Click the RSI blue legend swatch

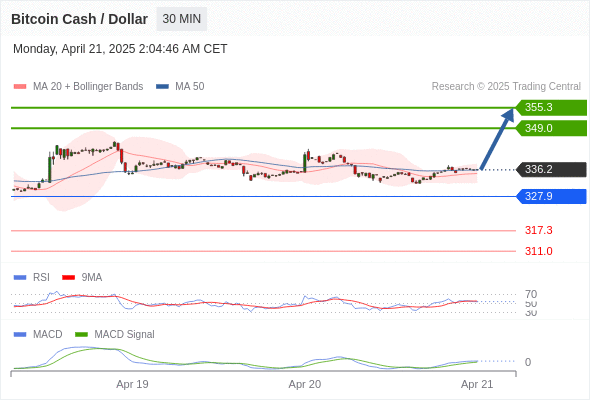(20, 278)
